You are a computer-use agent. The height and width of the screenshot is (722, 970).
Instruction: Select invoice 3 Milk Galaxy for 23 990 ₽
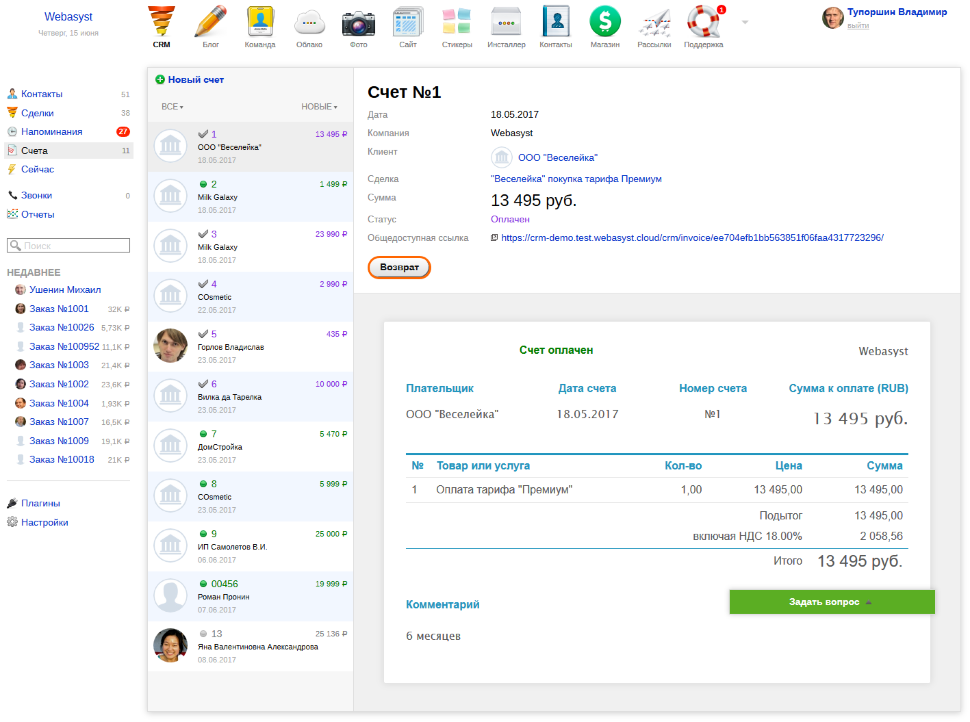pyautogui.click(x=251, y=247)
